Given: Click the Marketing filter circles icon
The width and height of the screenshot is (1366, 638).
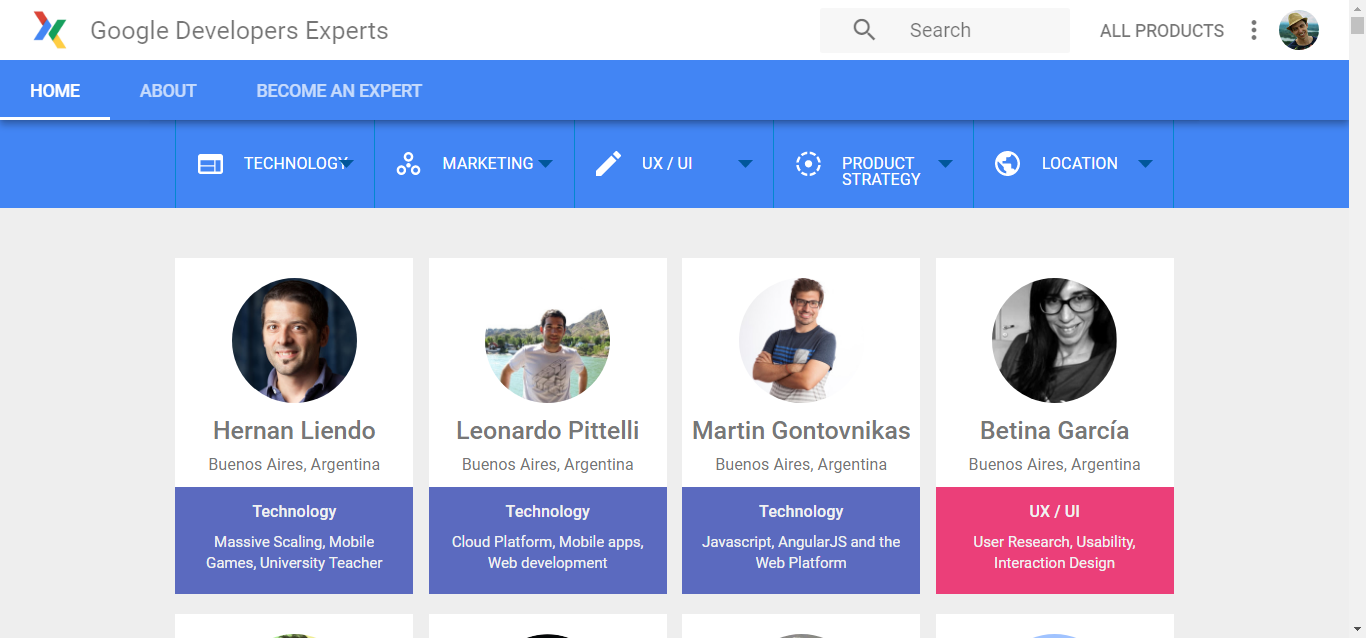Looking at the screenshot, I should click(408, 164).
